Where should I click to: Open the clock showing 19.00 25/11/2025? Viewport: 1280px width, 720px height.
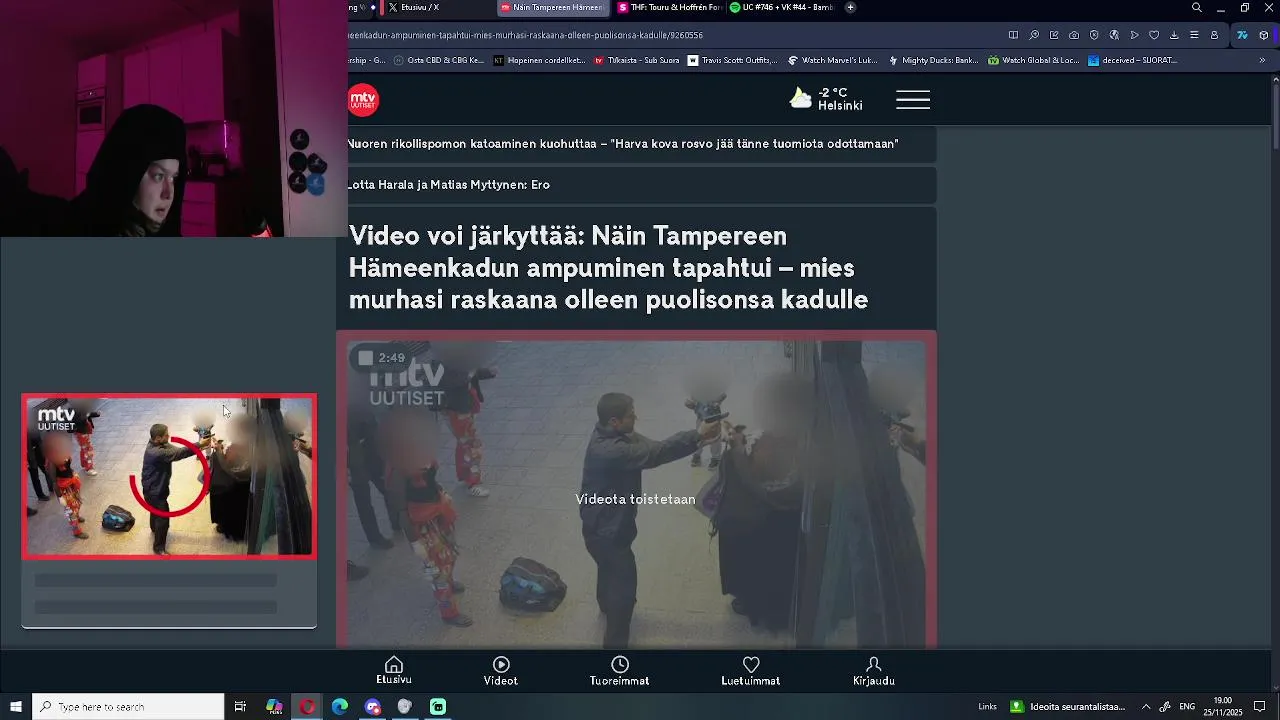click(1222, 707)
